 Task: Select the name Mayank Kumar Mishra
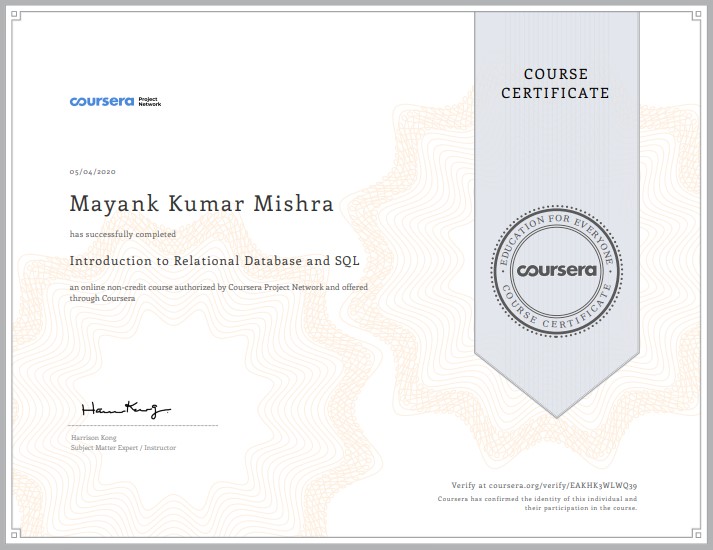[202, 204]
